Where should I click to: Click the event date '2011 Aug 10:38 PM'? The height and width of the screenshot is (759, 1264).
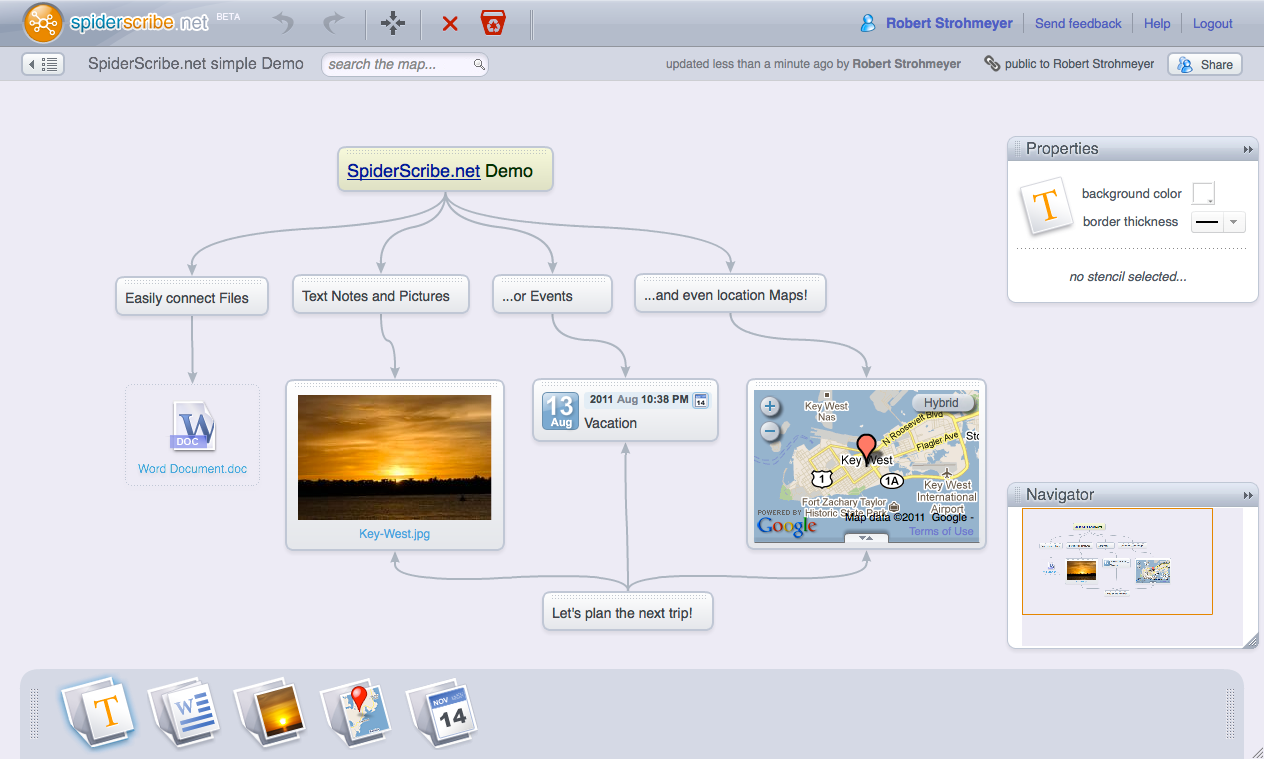[637, 400]
